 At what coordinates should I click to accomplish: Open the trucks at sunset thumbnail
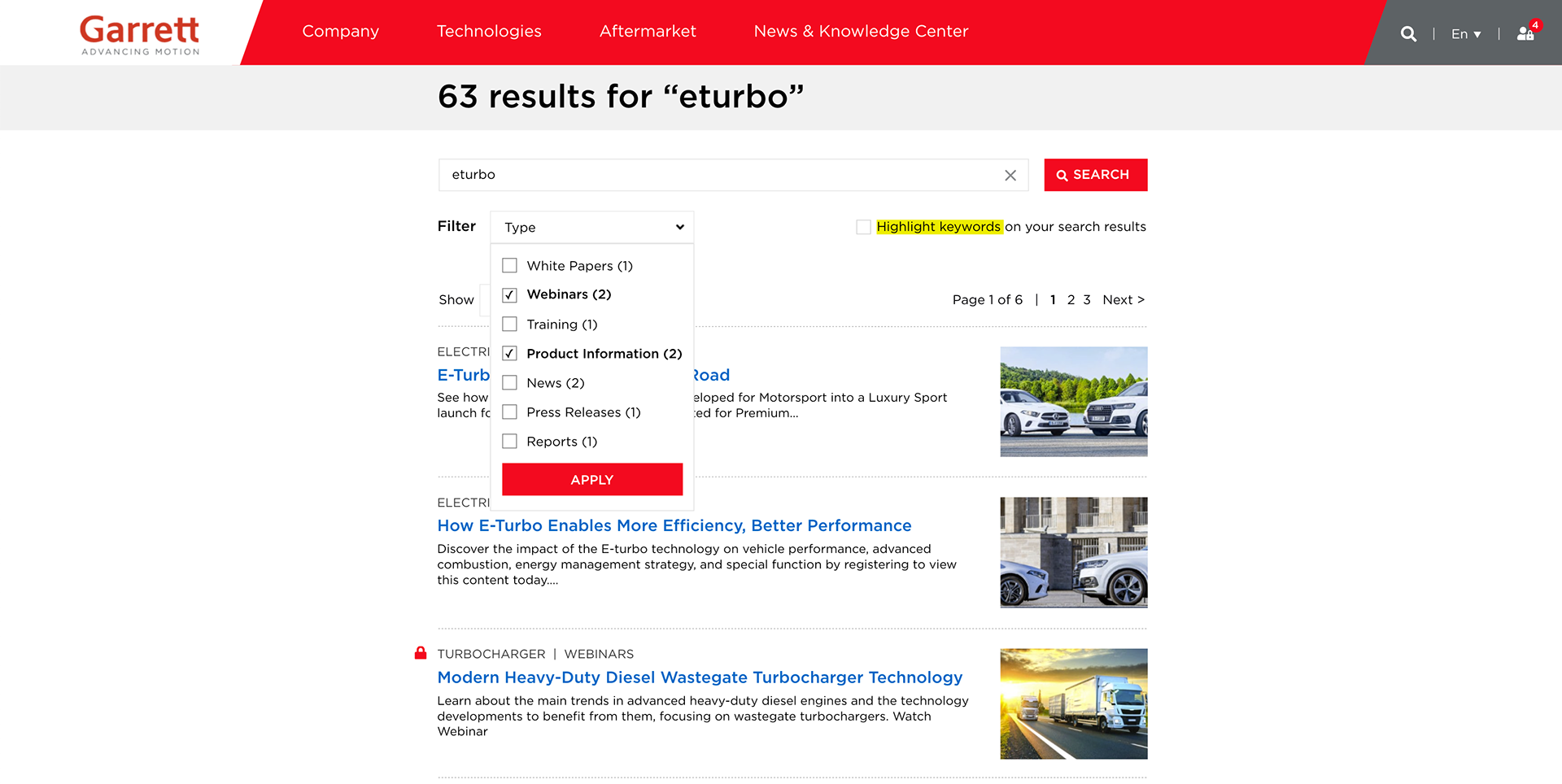pyautogui.click(x=1073, y=703)
